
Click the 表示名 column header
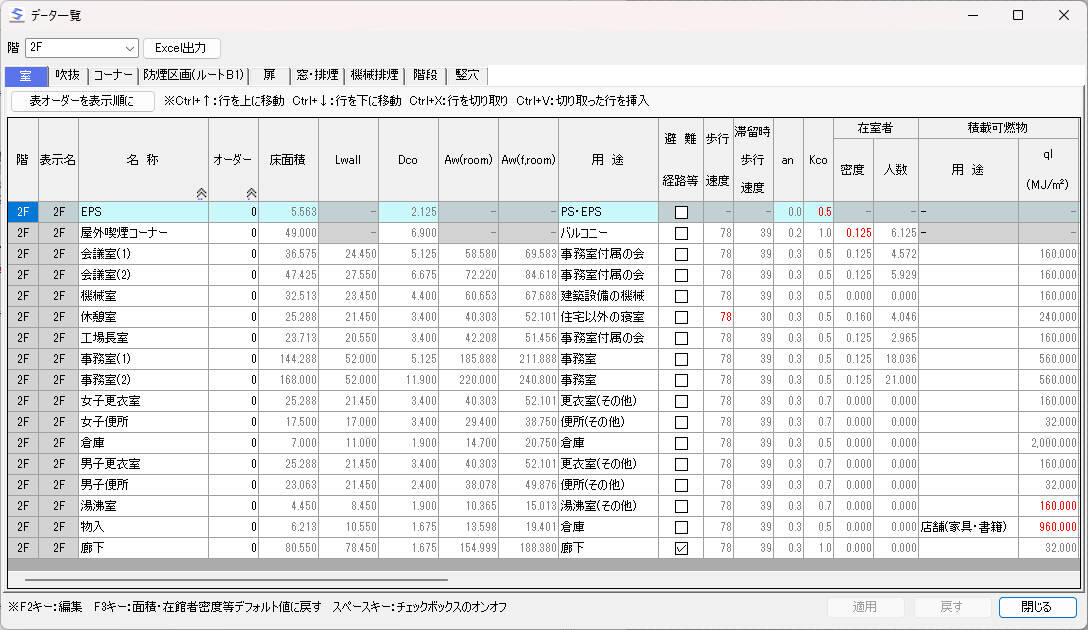pos(58,160)
